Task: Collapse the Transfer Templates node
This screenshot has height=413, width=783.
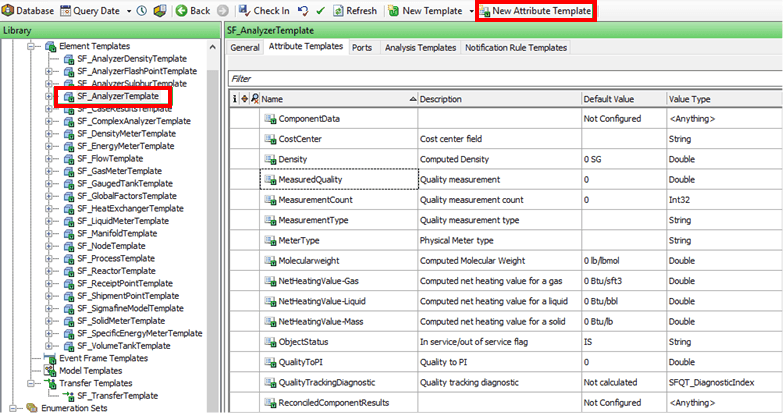Action: coord(31,383)
